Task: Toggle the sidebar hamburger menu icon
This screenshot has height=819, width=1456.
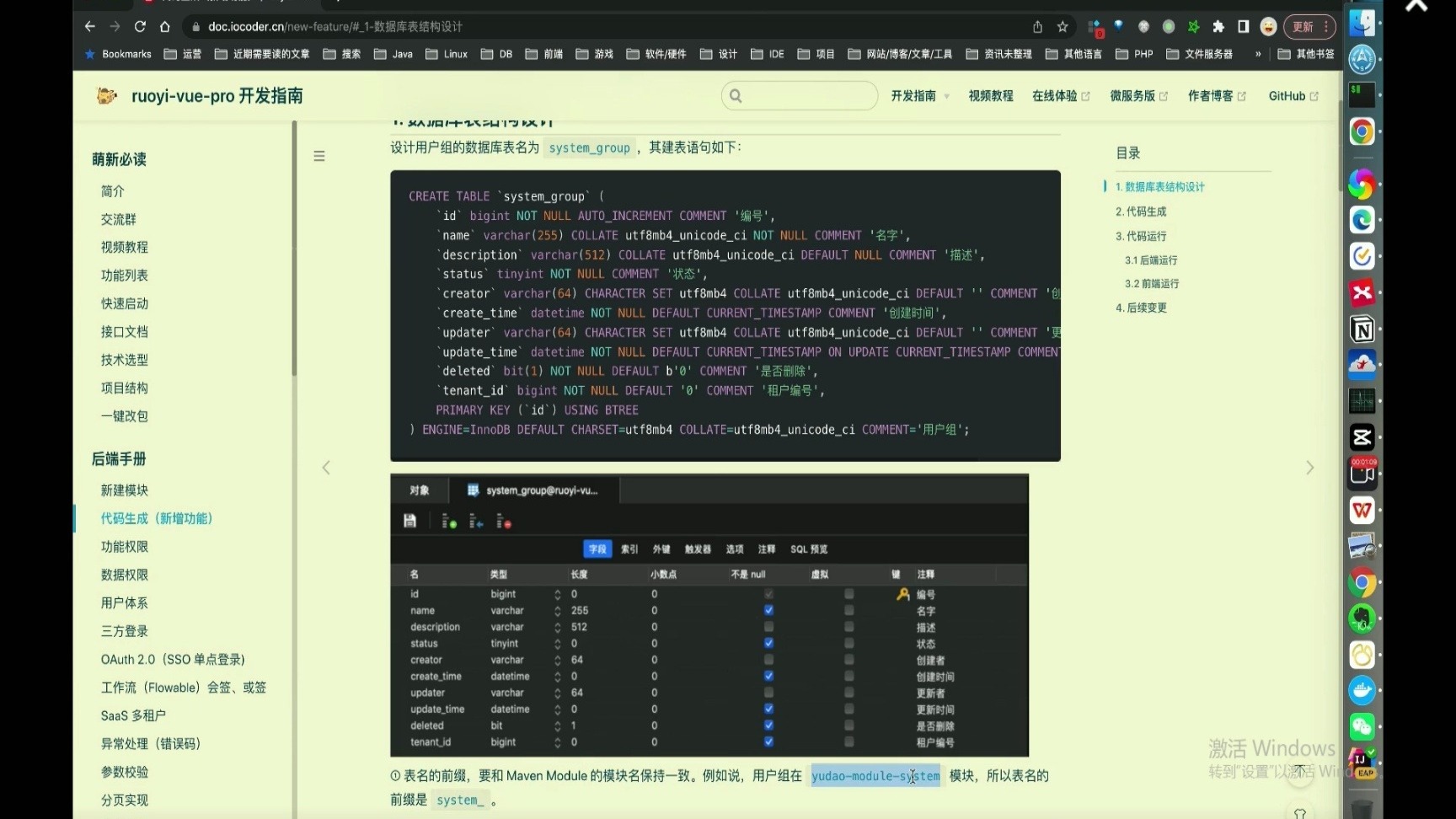Action: click(319, 156)
